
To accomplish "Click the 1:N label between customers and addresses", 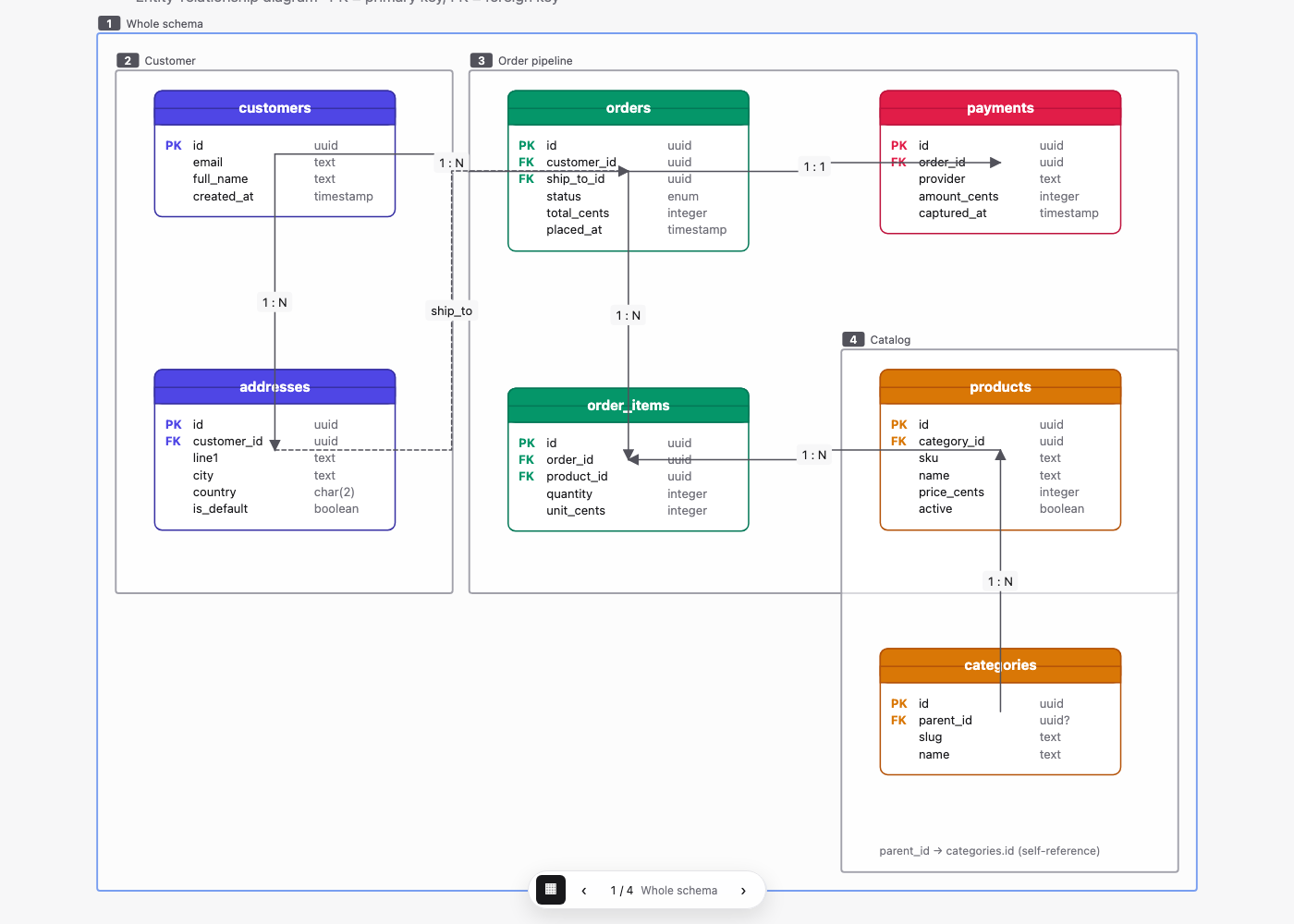I will point(275,303).
